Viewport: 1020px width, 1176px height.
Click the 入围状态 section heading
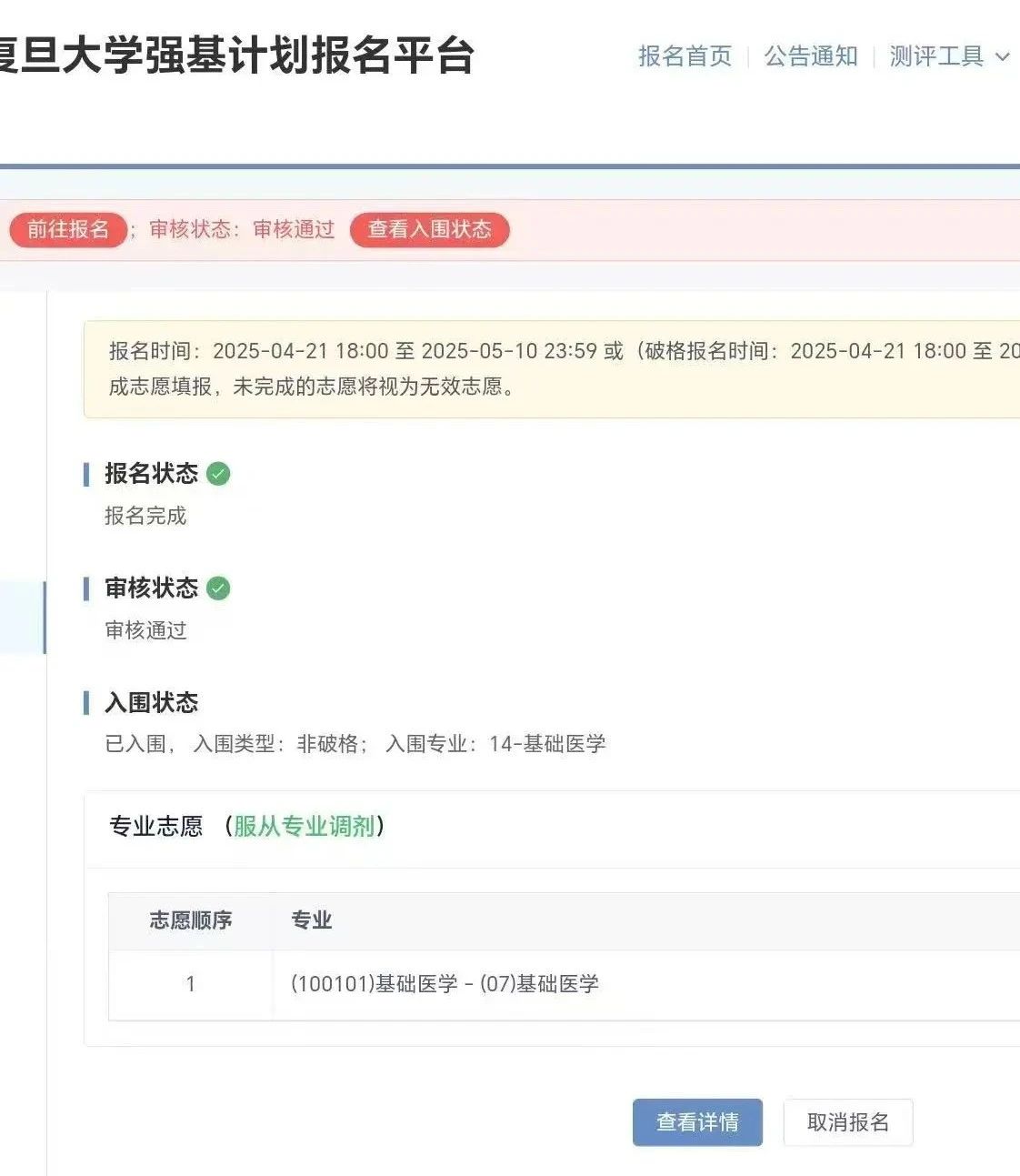tap(151, 703)
